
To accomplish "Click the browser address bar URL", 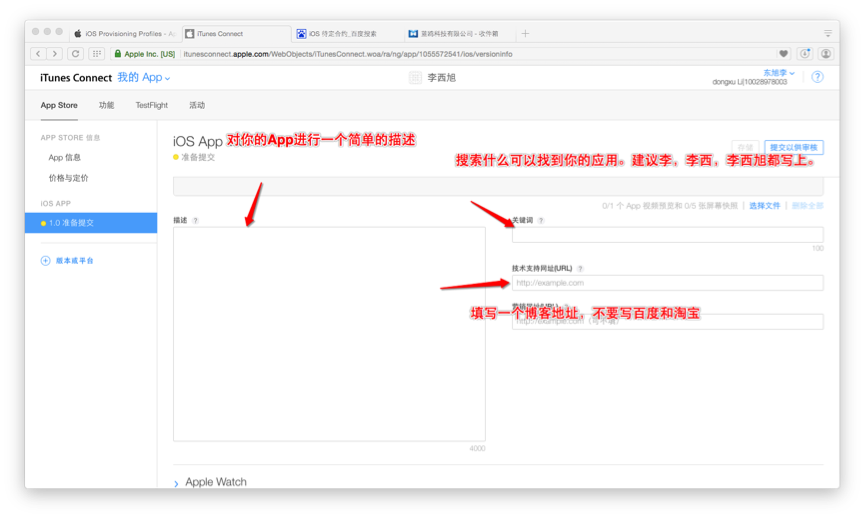I will coord(348,54).
